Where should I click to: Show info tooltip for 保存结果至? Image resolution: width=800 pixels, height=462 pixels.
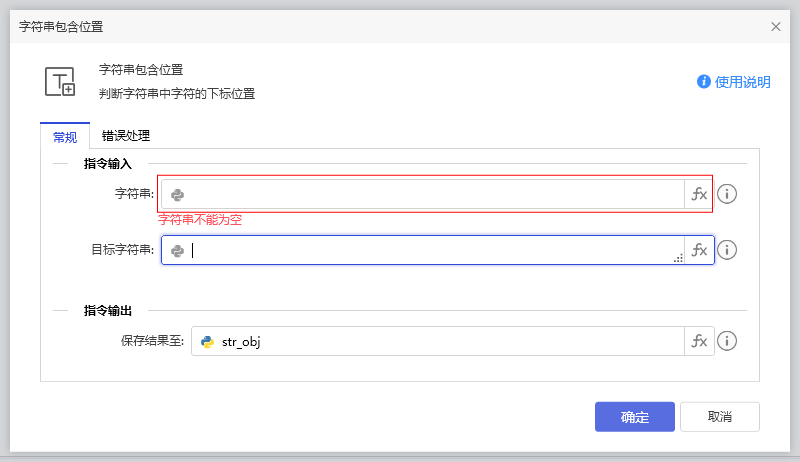pyautogui.click(x=727, y=341)
